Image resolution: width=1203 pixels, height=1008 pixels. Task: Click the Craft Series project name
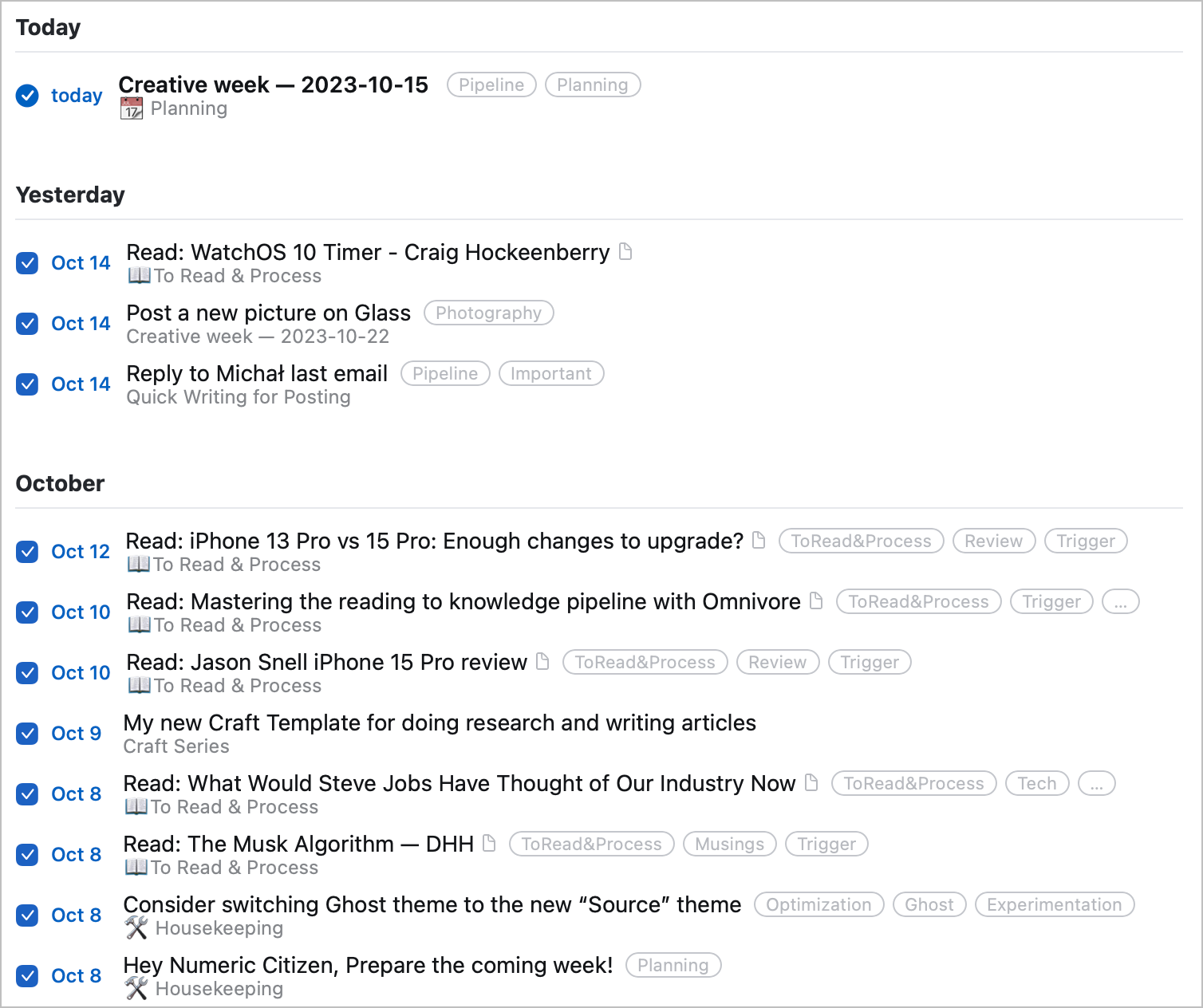point(176,746)
